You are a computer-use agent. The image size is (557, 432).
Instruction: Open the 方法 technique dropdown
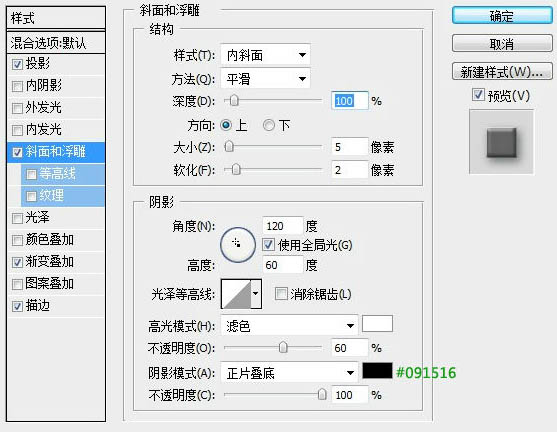click(265, 79)
